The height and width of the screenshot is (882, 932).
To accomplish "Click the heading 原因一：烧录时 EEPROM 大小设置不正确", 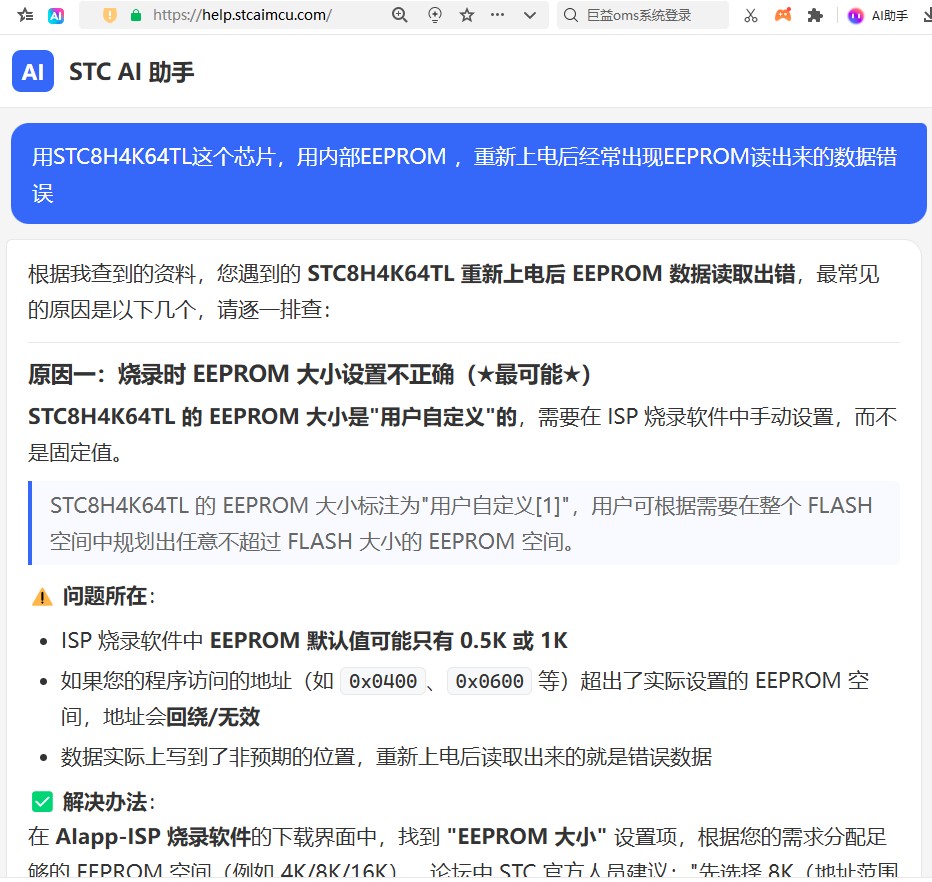I will click(x=309, y=374).
